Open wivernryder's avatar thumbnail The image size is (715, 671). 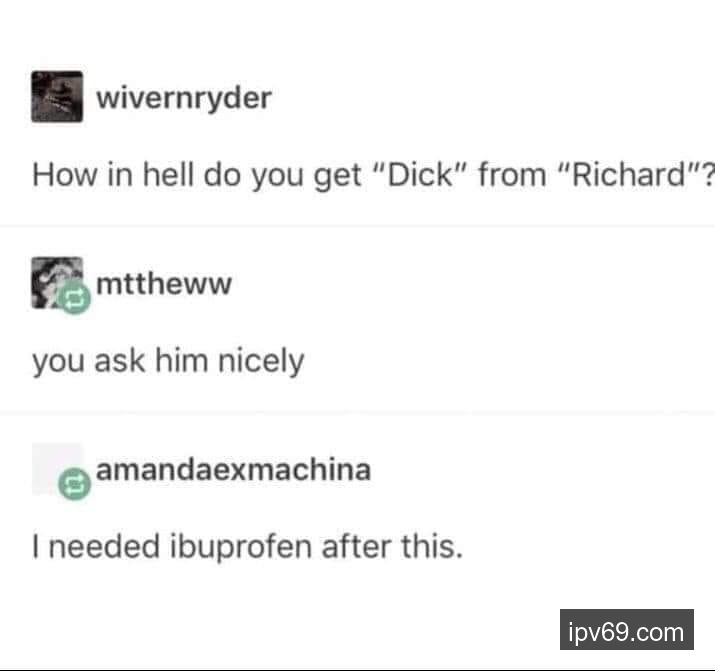[x=57, y=97]
